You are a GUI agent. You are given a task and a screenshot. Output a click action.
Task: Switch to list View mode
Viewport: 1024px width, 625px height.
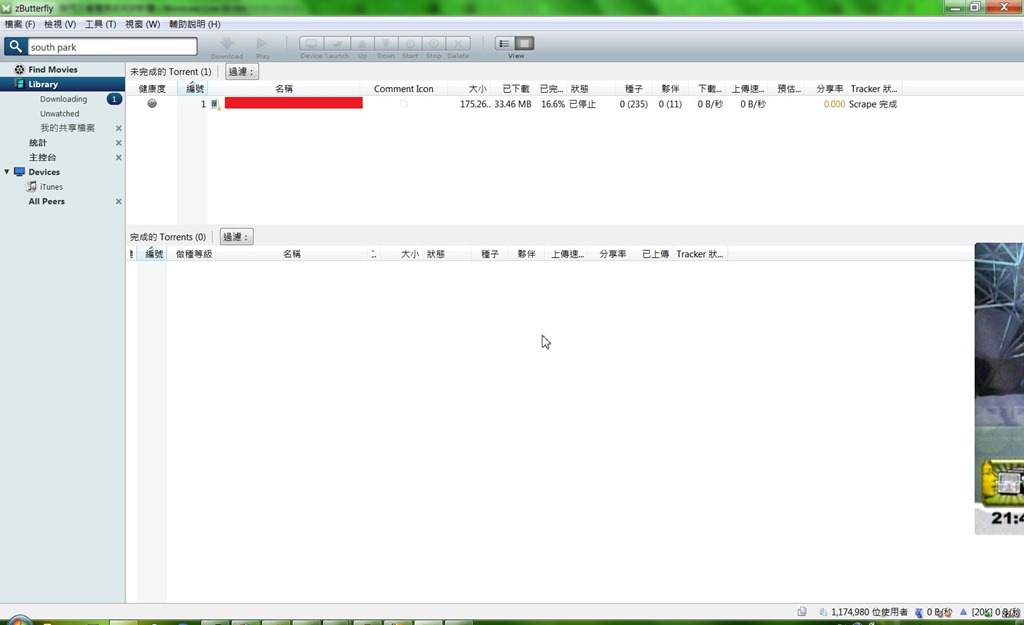pos(504,44)
